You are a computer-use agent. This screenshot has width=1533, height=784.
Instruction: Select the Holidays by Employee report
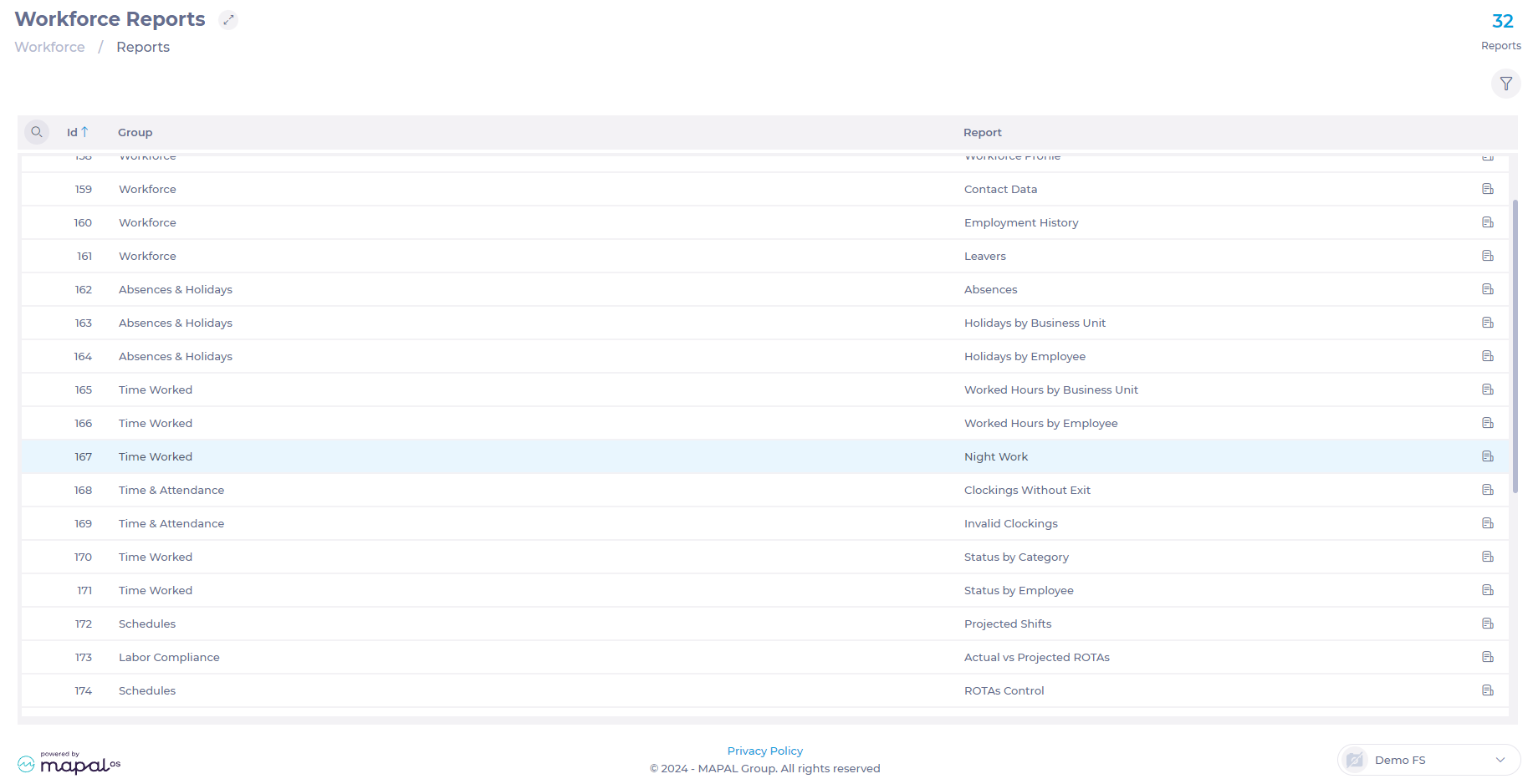[1025, 356]
